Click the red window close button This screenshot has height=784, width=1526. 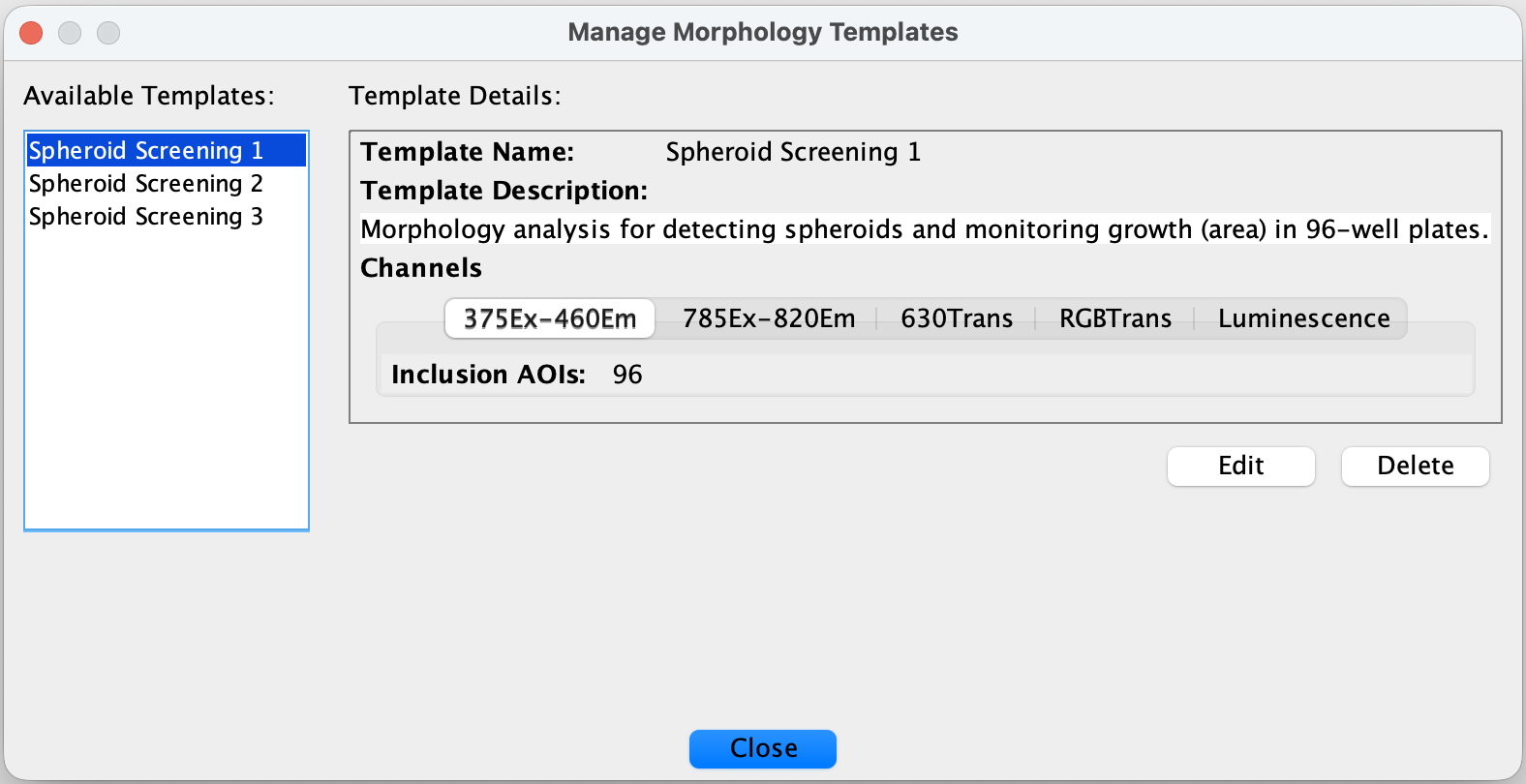(31, 33)
